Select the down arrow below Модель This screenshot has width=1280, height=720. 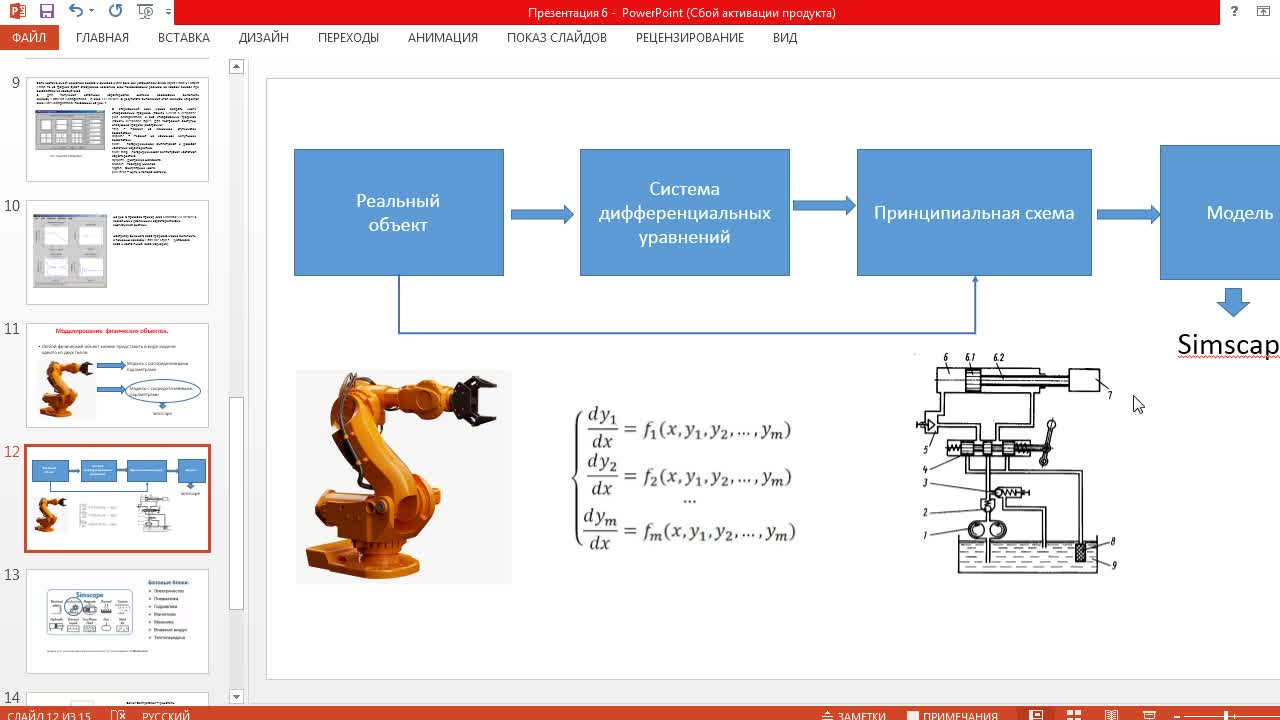tap(1233, 302)
